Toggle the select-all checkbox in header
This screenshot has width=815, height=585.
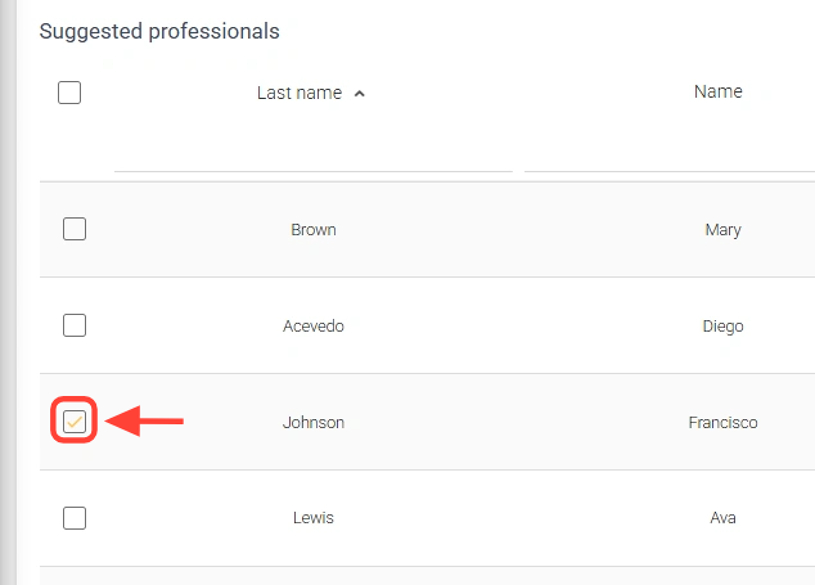point(69,93)
